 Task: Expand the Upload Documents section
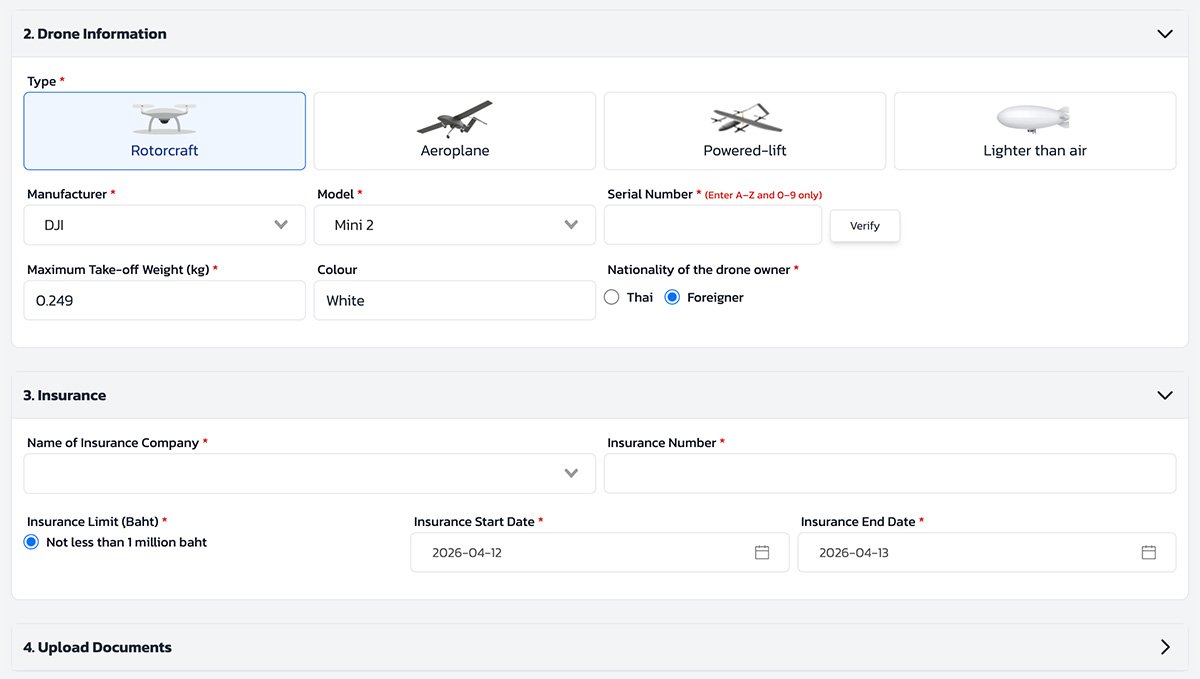(x=1164, y=647)
